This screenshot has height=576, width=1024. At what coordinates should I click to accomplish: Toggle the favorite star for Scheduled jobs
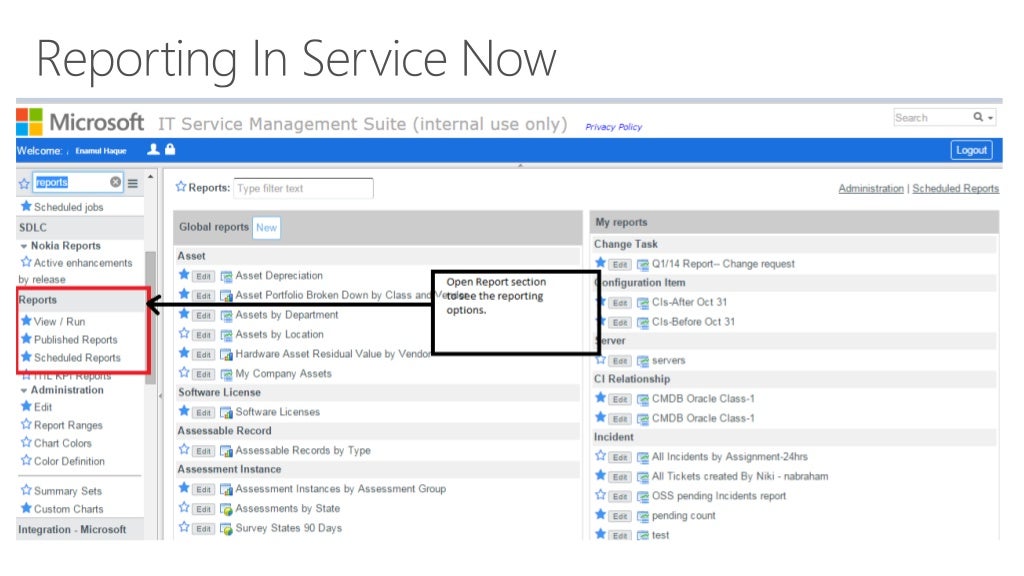pyautogui.click(x=26, y=206)
